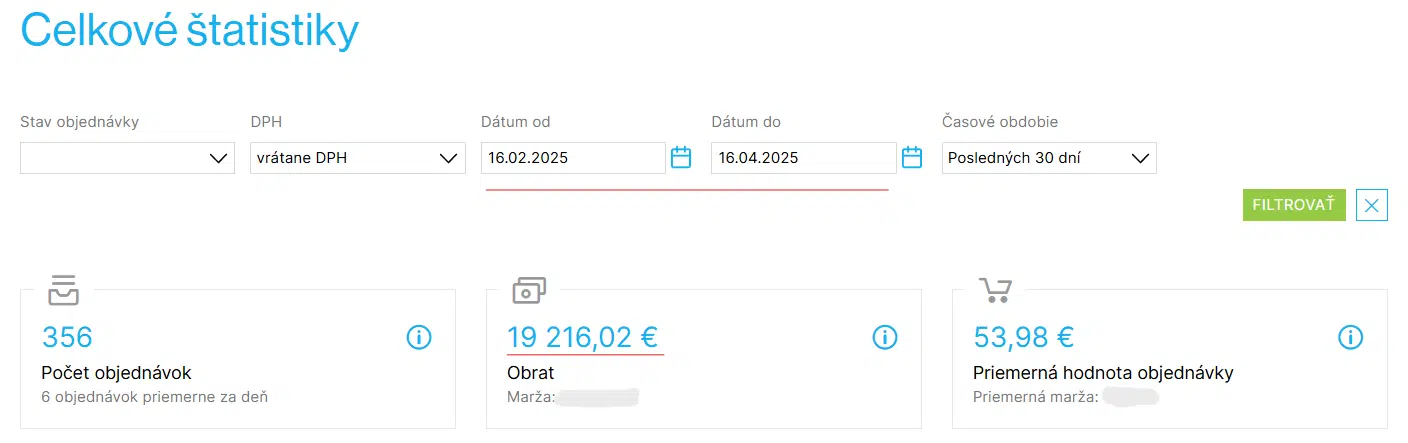Click the 19 216,02 € turnover value
This screenshot has height=443, width=1408.
point(583,337)
